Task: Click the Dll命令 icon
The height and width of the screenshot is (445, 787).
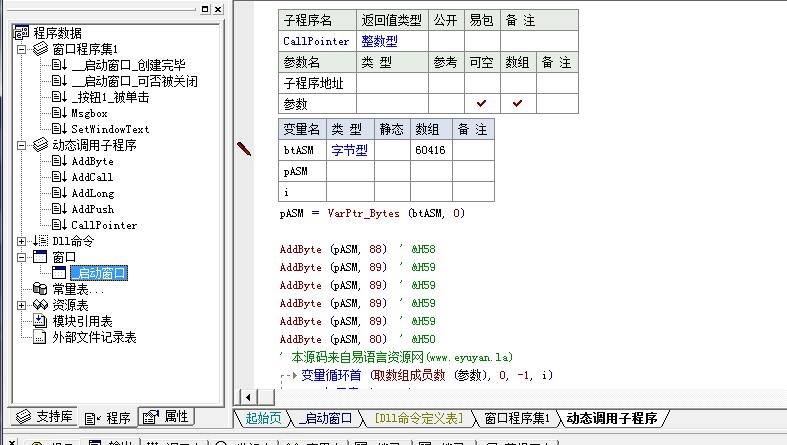Action: point(41,241)
